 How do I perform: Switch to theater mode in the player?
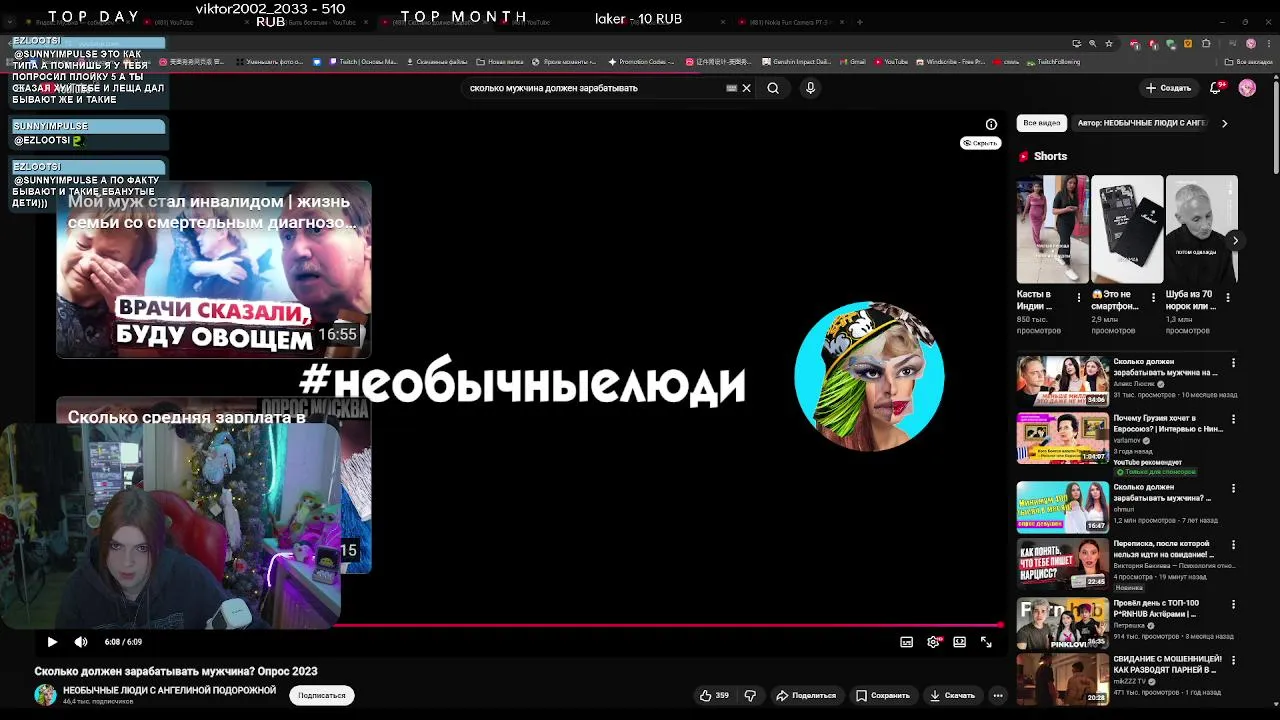point(960,642)
